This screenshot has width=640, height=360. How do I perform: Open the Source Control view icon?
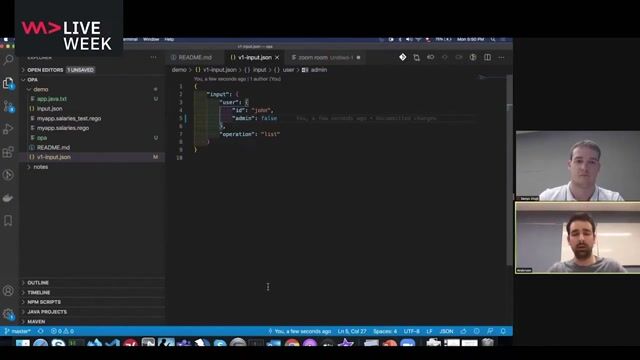[8, 107]
